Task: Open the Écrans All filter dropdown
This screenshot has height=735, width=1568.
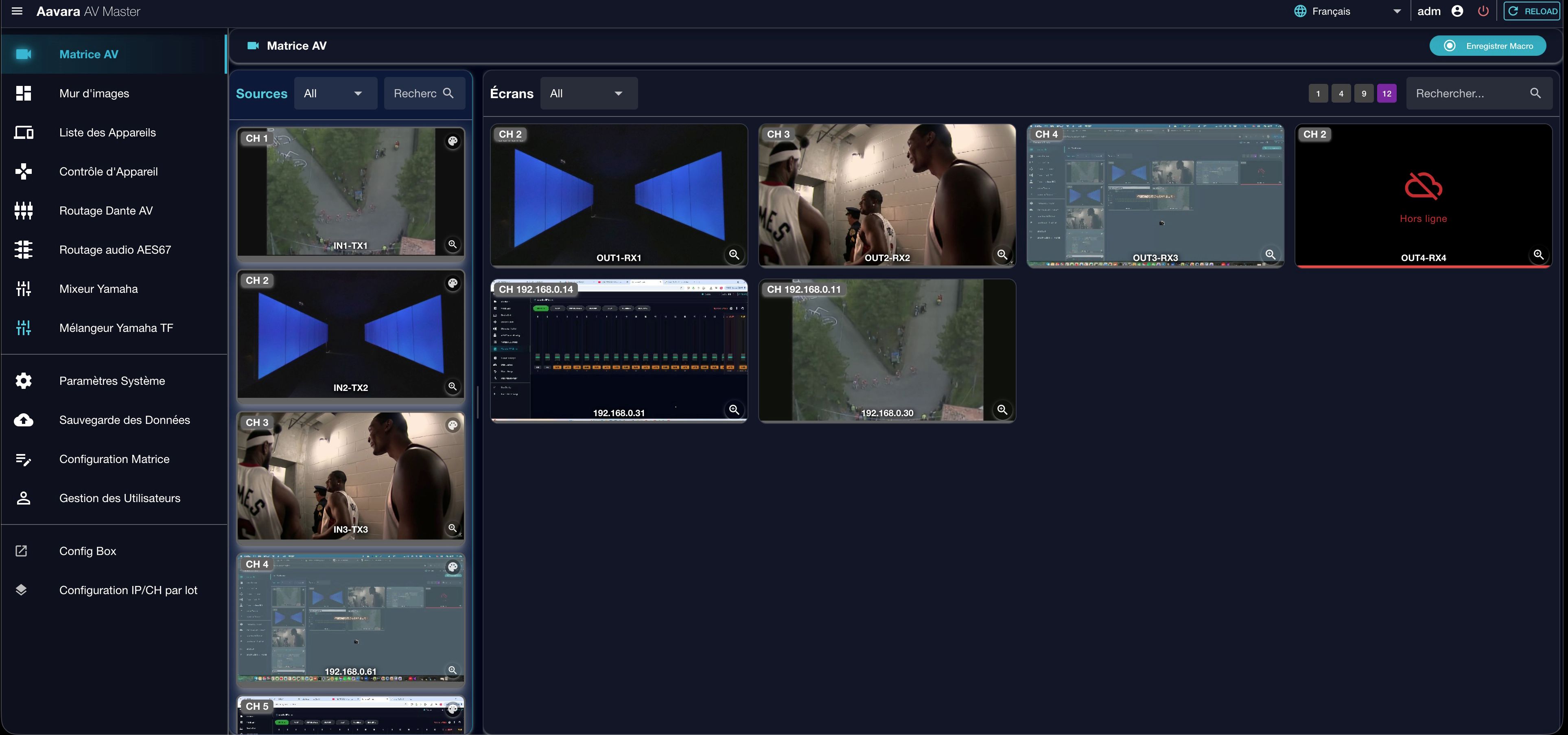Action: [x=588, y=93]
